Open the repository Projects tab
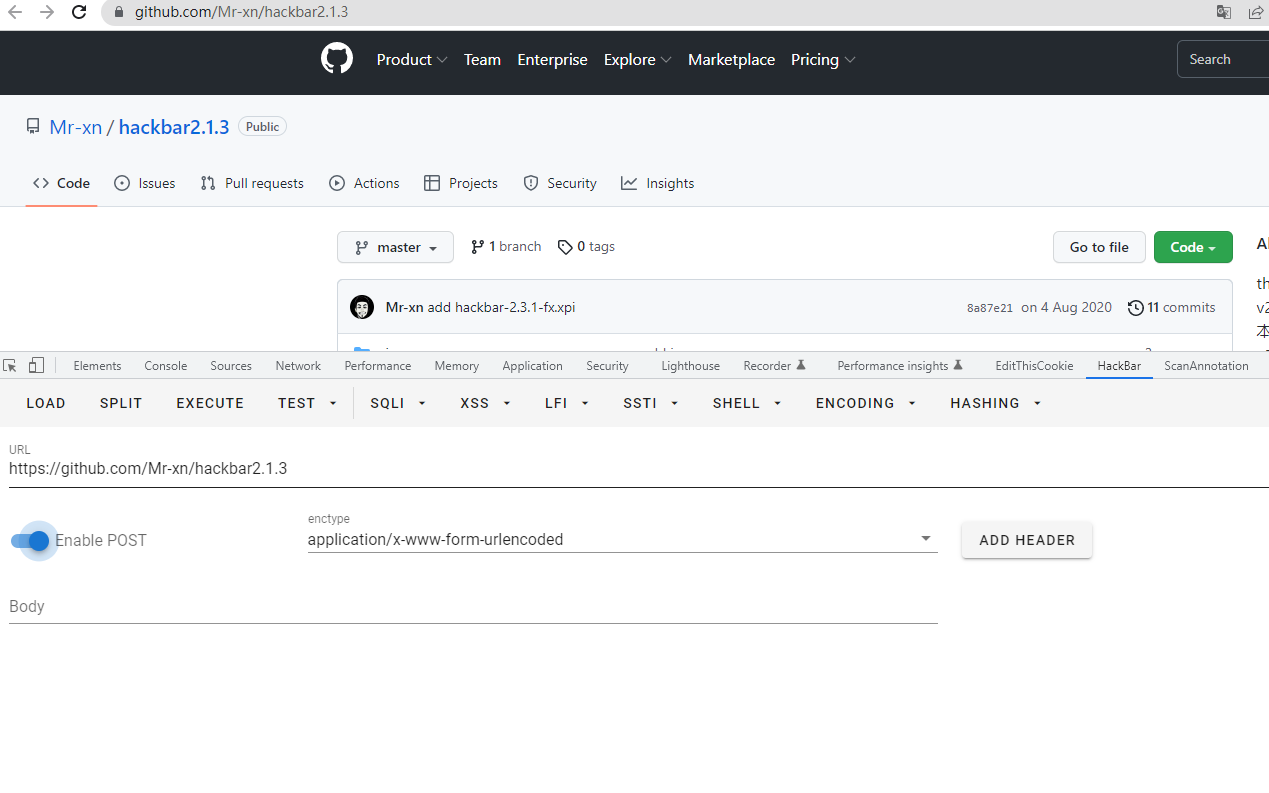The height and width of the screenshot is (793, 1269). click(x=461, y=183)
